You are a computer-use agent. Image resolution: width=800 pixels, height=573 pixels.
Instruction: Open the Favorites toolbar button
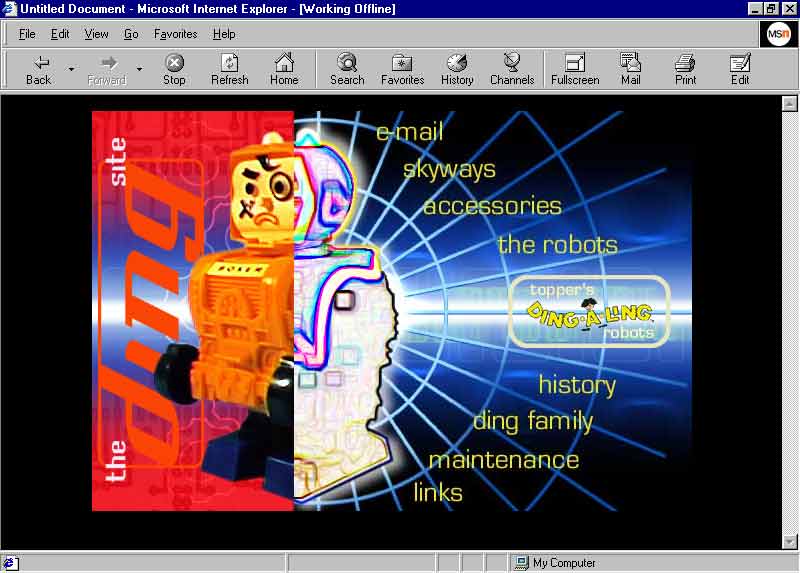click(403, 70)
